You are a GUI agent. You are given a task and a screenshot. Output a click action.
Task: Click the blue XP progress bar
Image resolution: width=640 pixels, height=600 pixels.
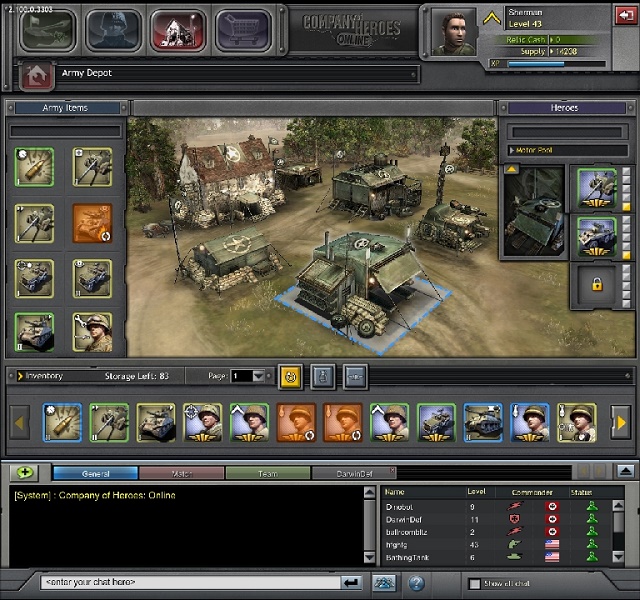[x=556, y=64]
